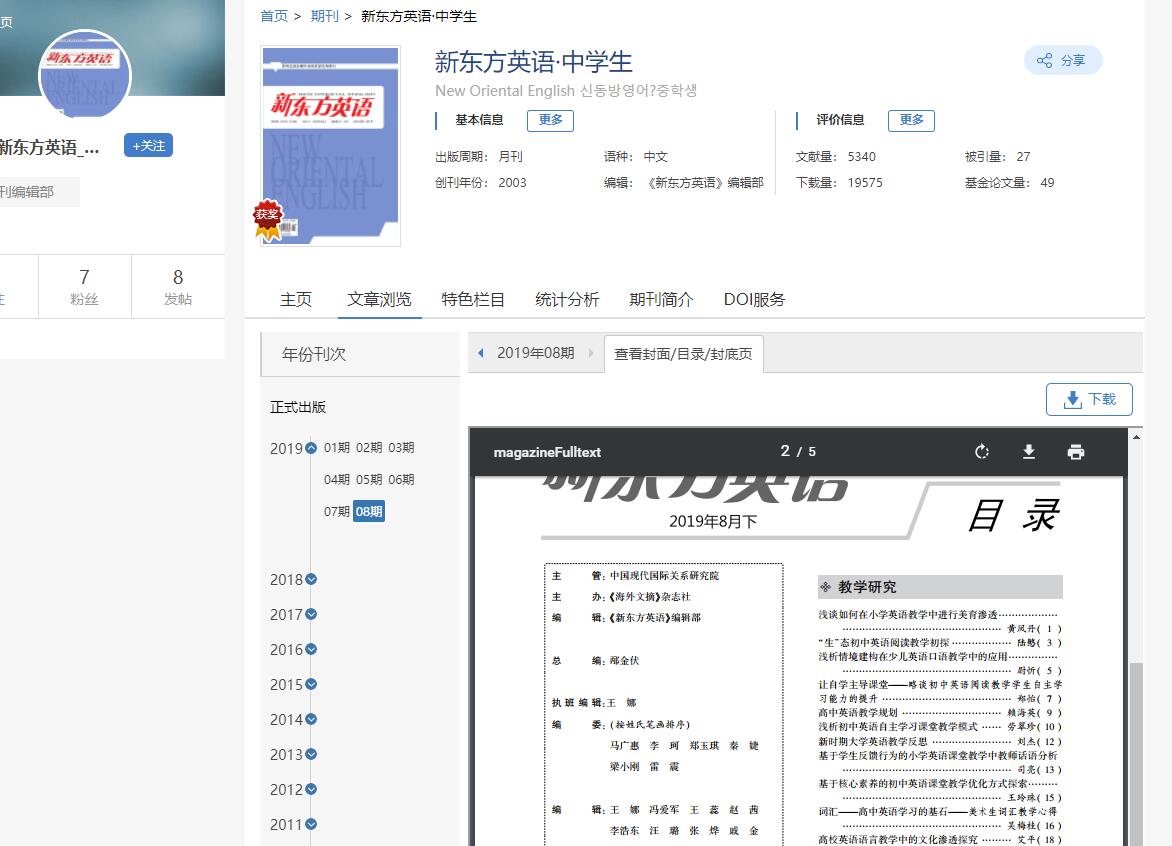Click the 7 粉丝 followers count
The height and width of the screenshot is (846, 1172).
tap(84, 287)
